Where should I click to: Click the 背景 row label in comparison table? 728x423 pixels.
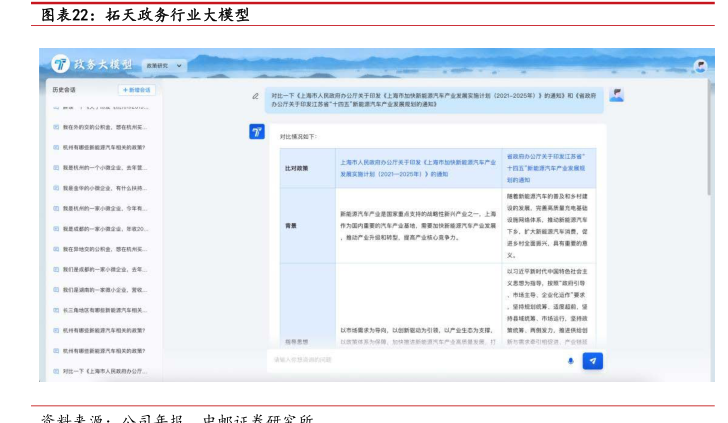point(291,226)
